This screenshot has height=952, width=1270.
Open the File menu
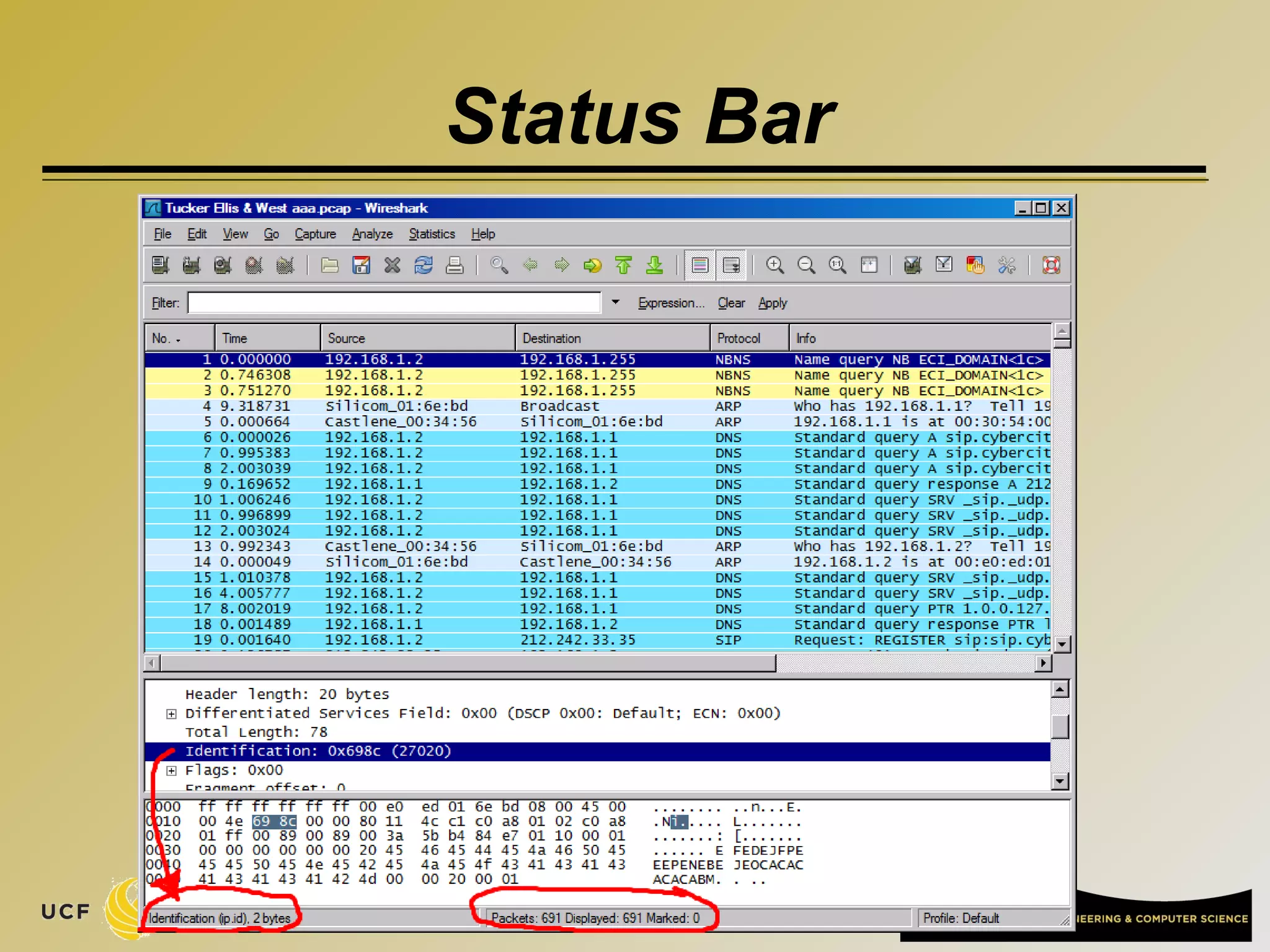pos(162,234)
